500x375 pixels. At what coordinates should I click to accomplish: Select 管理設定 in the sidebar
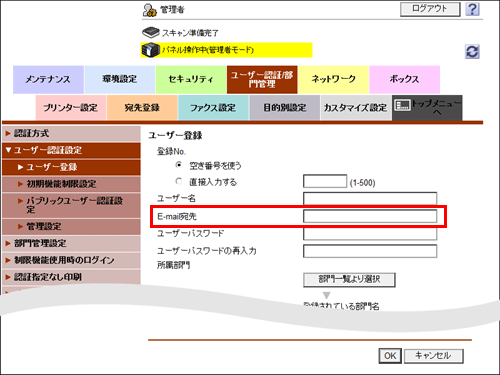pyautogui.click(x=71, y=227)
